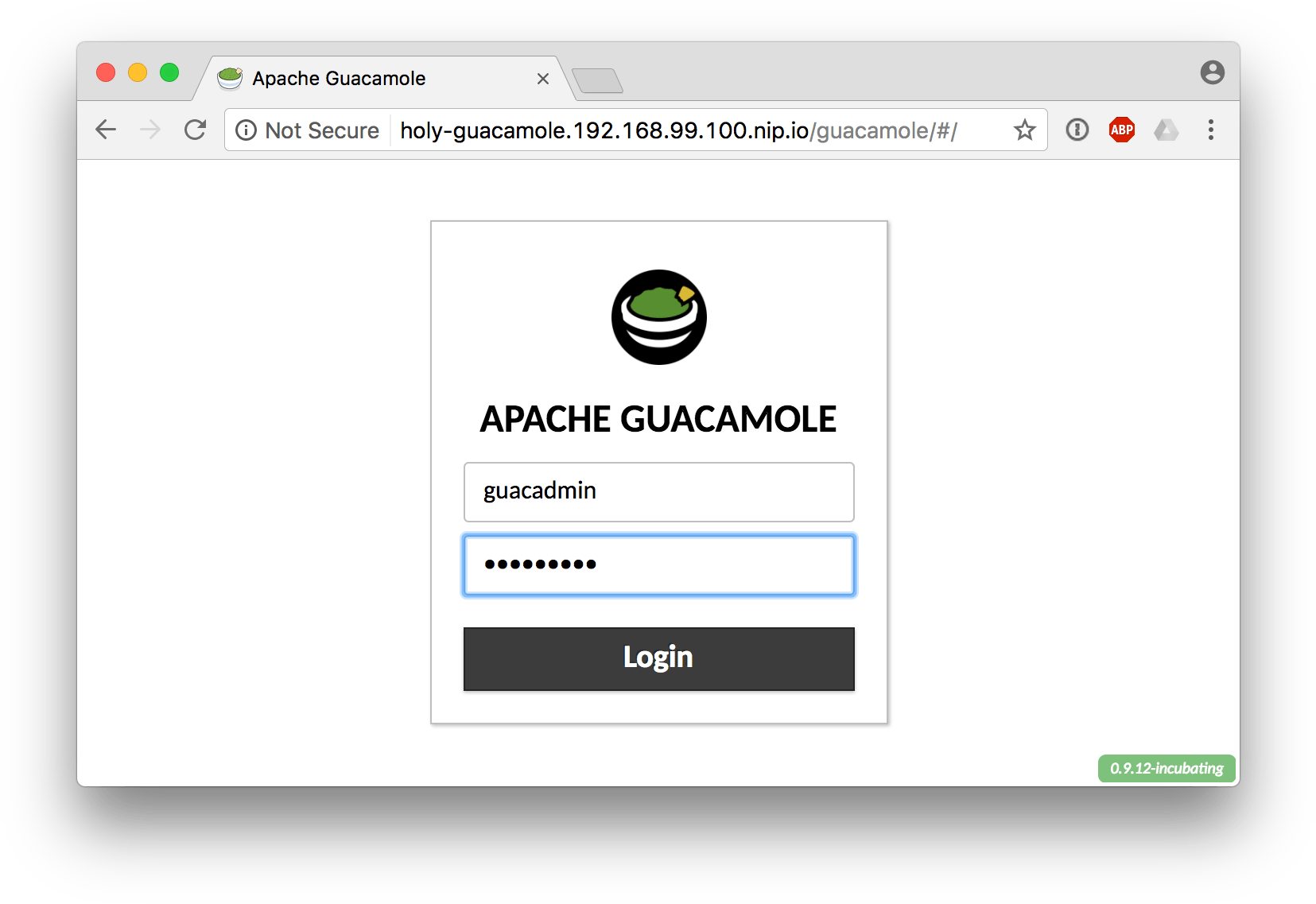Reload the page with refresh icon
Image resolution: width=1316 pixels, height=904 pixels.
click(196, 130)
